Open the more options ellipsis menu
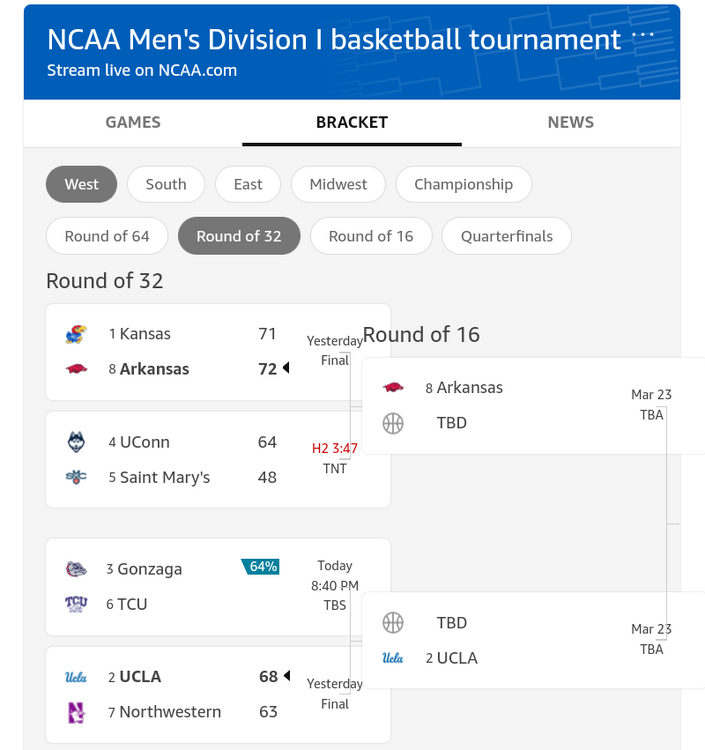 [644, 34]
